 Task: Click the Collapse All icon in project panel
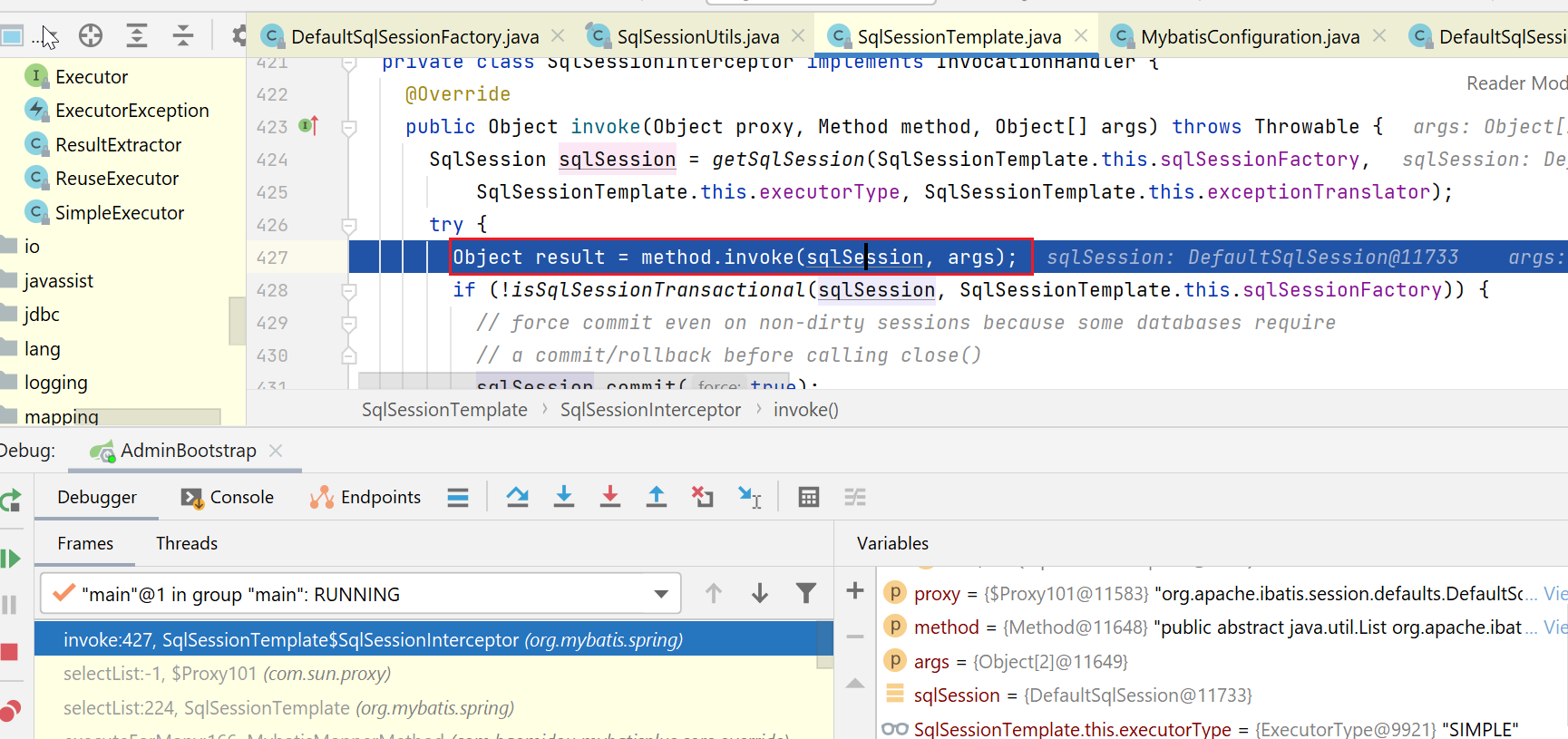tap(183, 36)
